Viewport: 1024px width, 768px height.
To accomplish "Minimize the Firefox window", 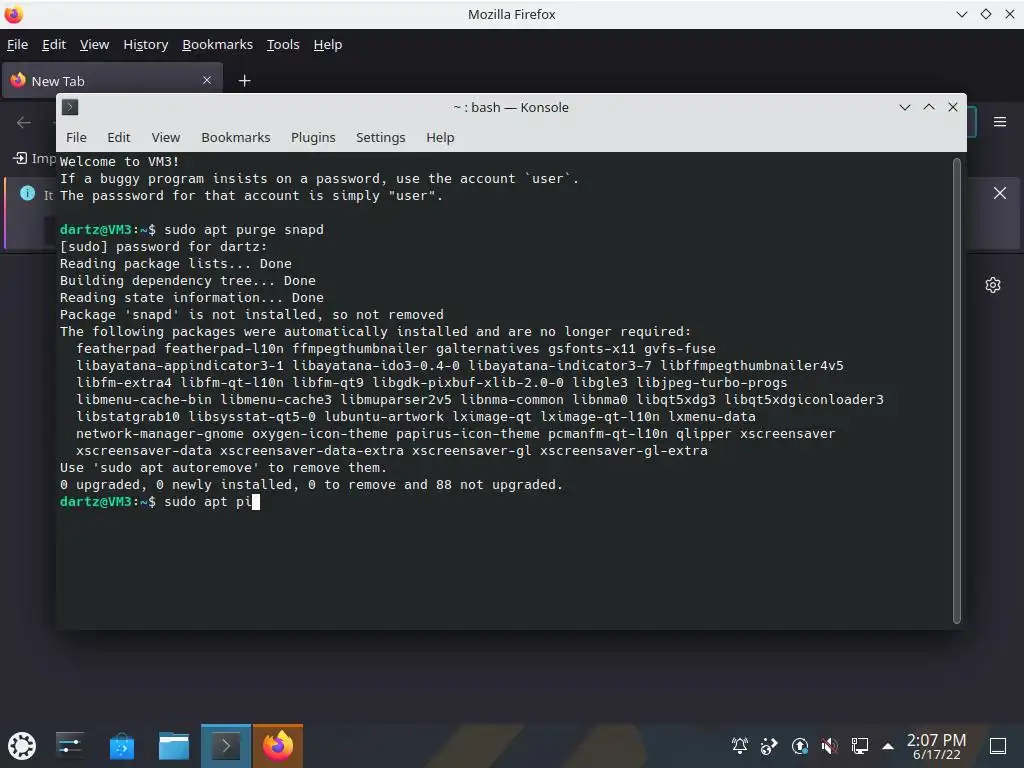I will point(961,14).
